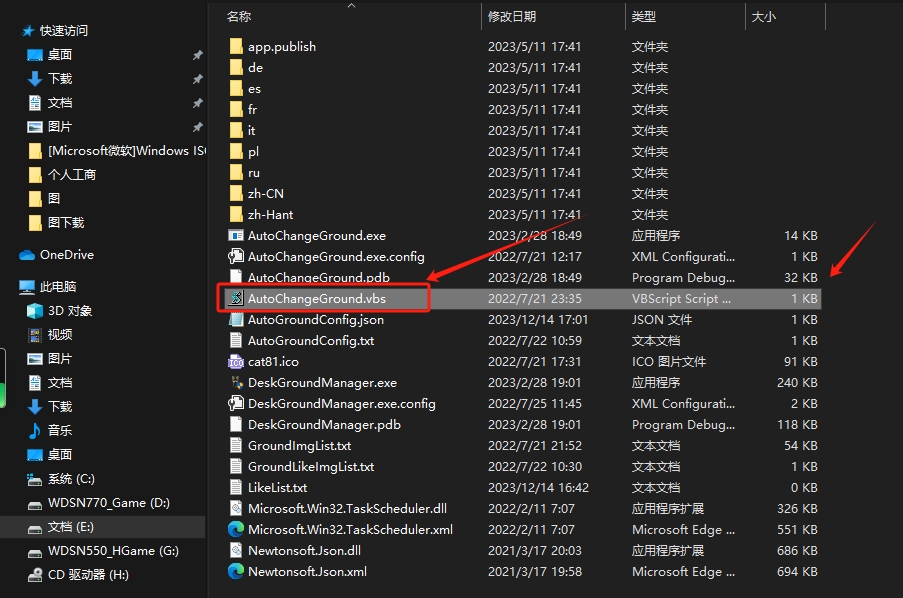903x598 pixels.
Task: Unpin 下载 using its pin icon
Action: click(197, 78)
